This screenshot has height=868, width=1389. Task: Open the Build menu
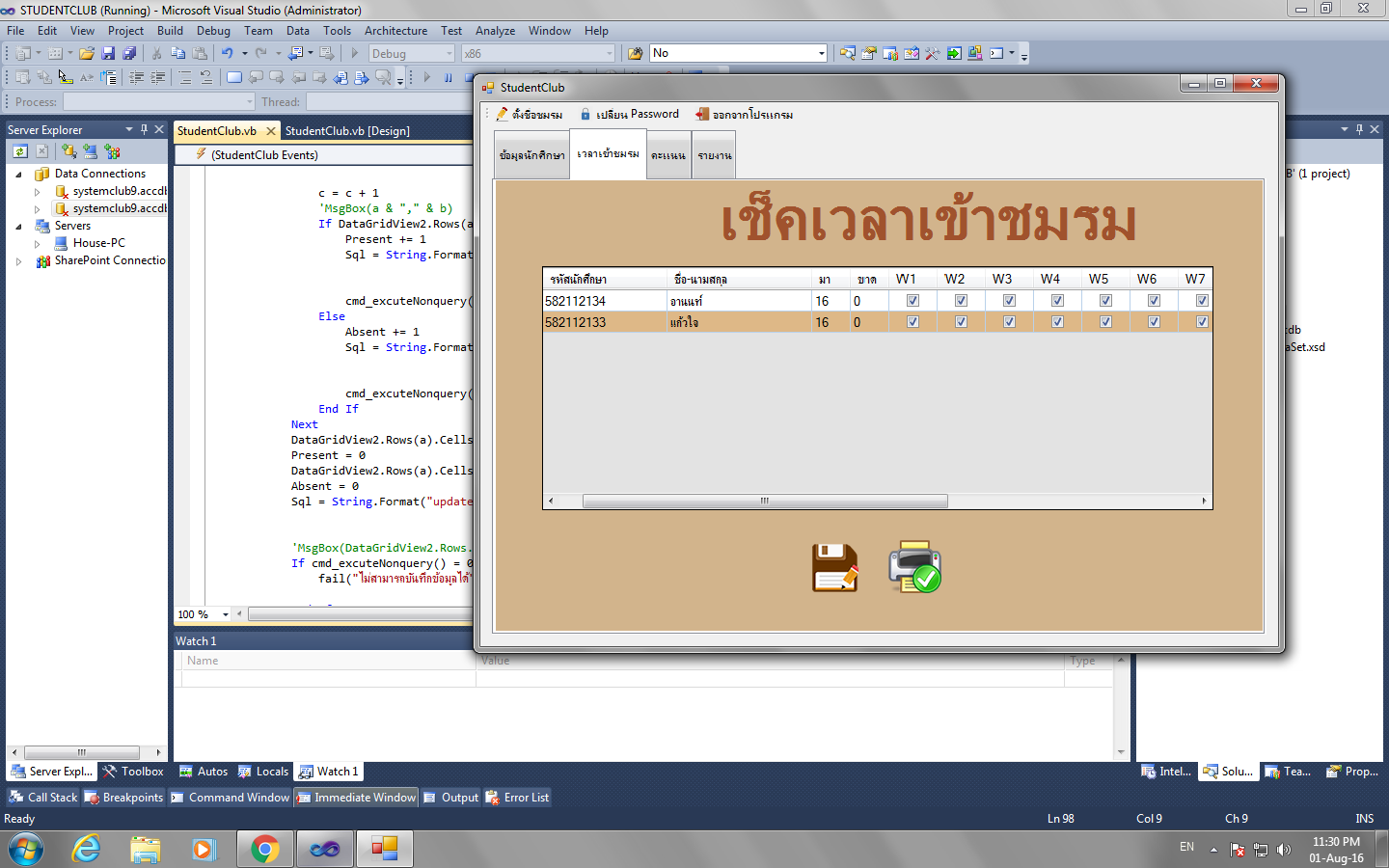(170, 31)
